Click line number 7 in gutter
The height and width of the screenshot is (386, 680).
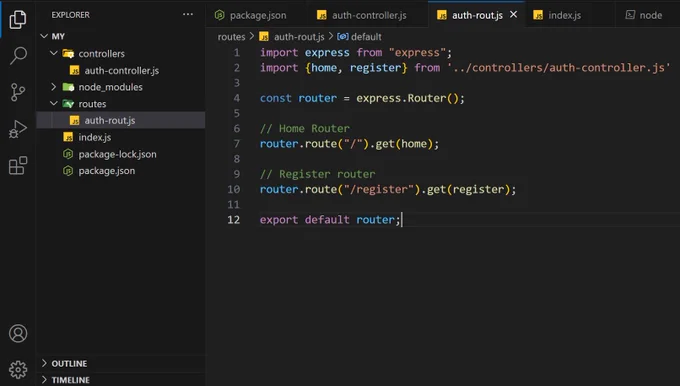[x=236, y=144]
